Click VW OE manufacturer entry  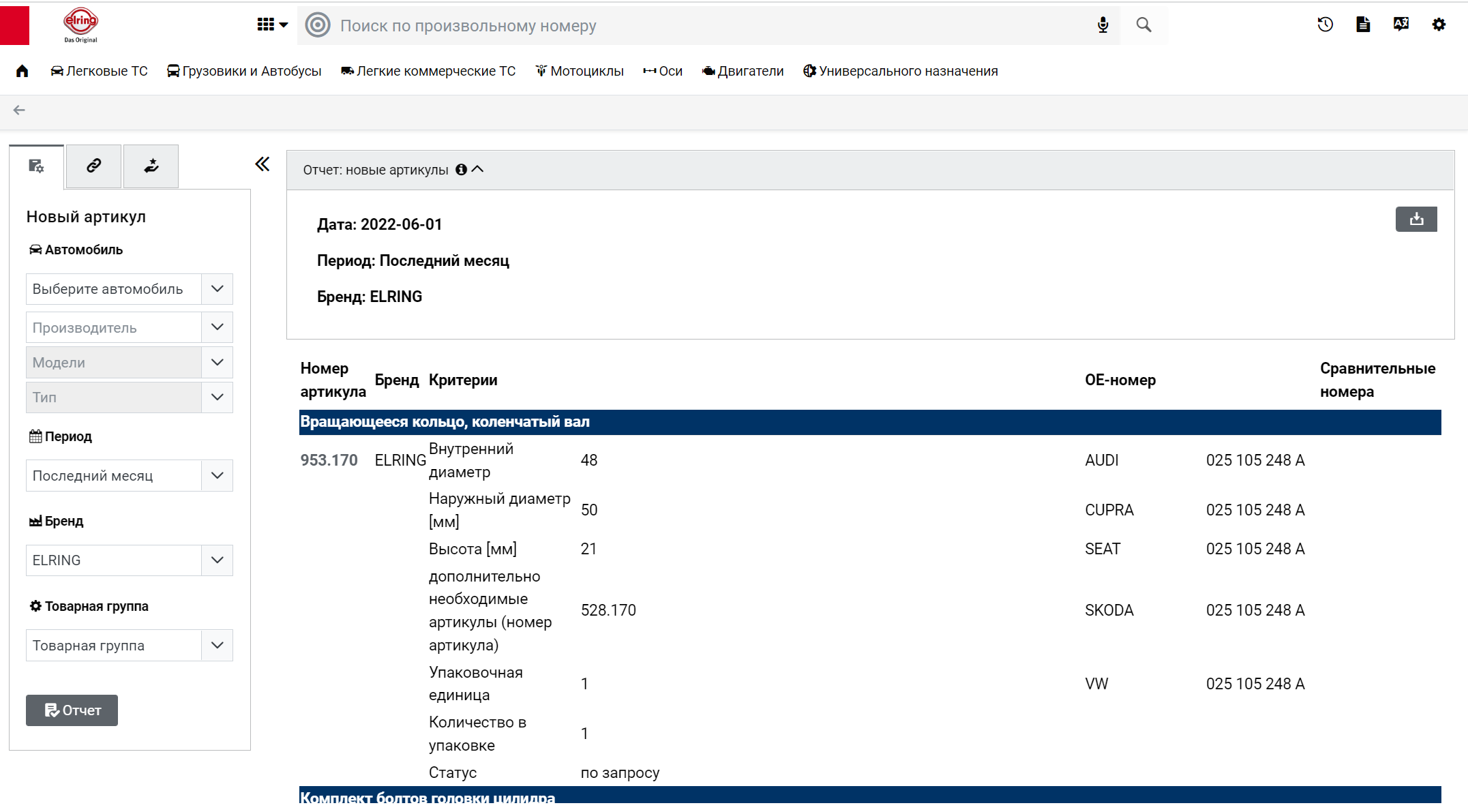(x=1096, y=684)
